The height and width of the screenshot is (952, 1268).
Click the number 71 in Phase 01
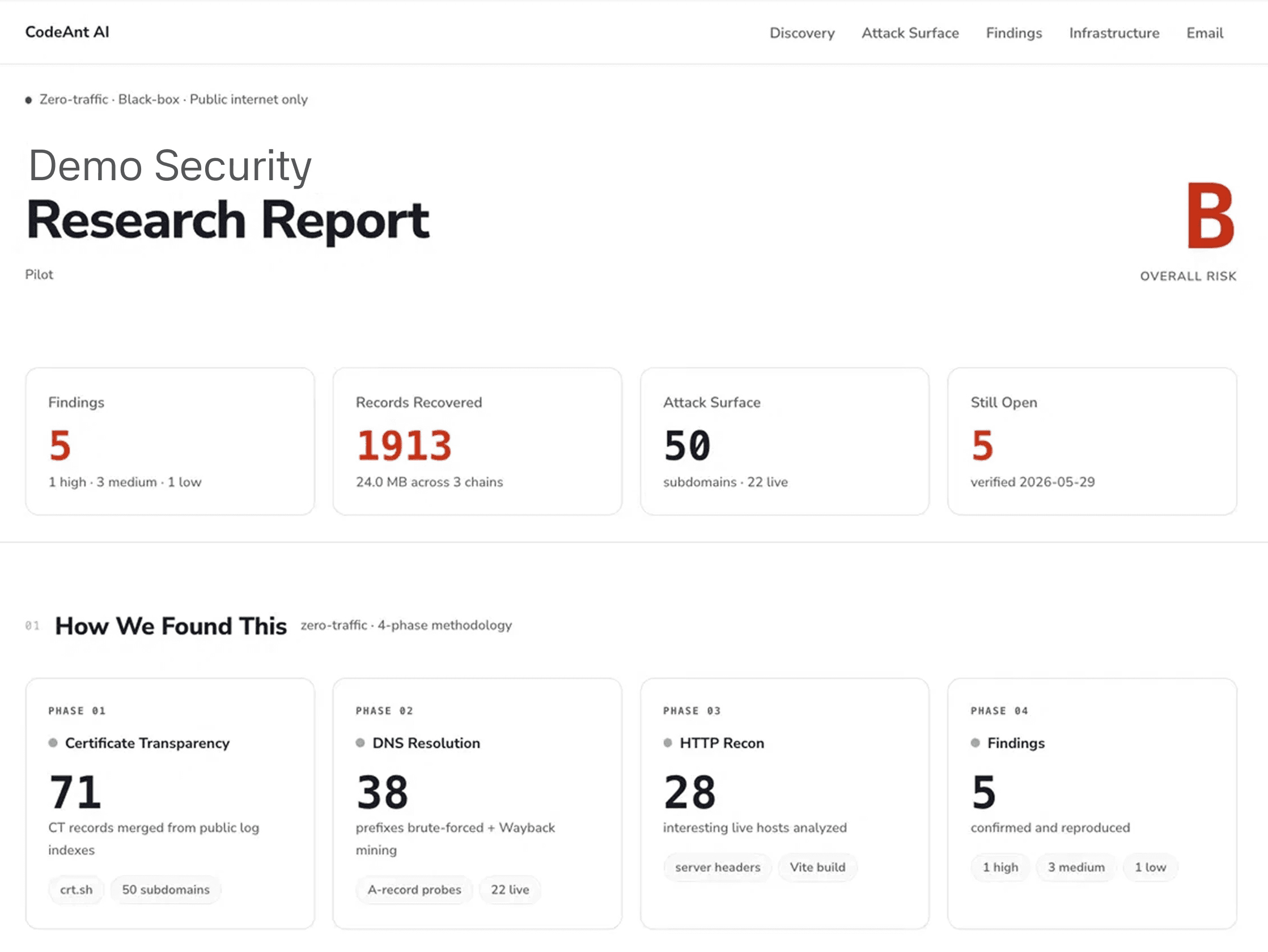75,792
